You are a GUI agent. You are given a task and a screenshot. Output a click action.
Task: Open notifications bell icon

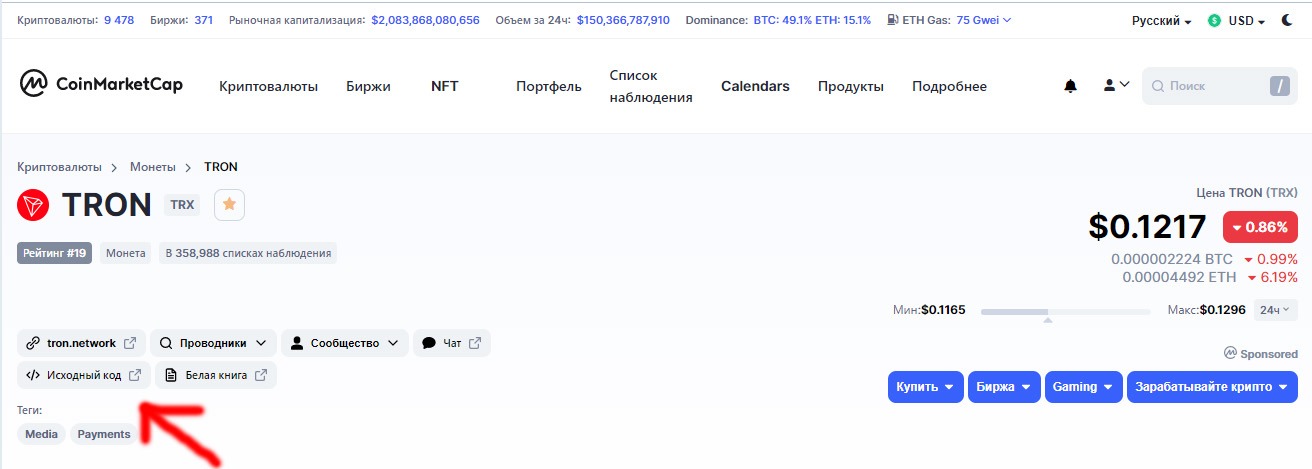point(1071,86)
